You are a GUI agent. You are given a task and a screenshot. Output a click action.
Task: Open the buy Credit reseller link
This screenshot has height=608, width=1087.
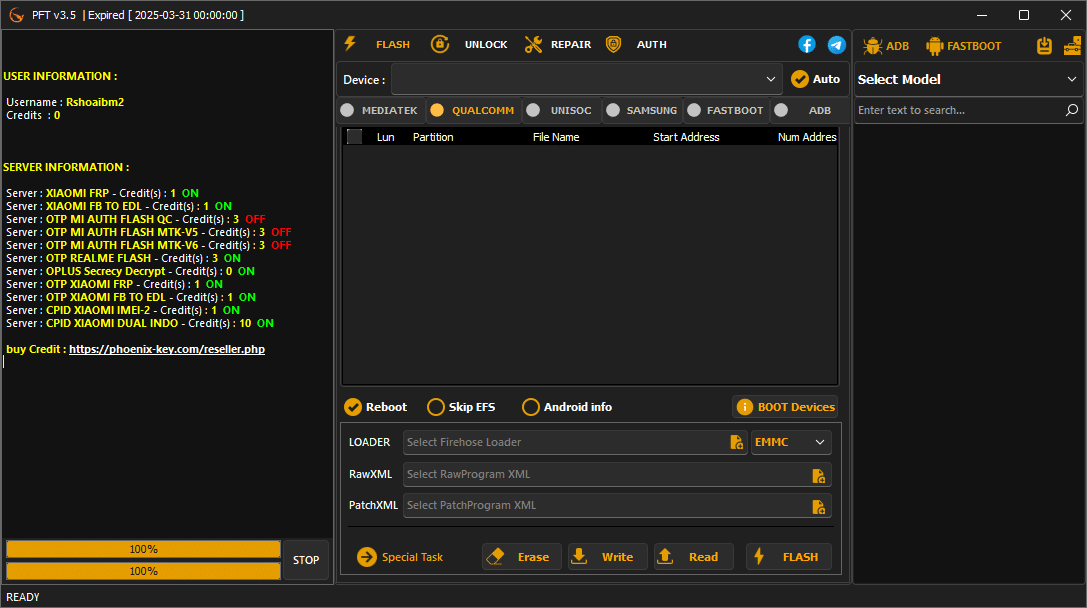pyautogui.click(x=167, y=348)
